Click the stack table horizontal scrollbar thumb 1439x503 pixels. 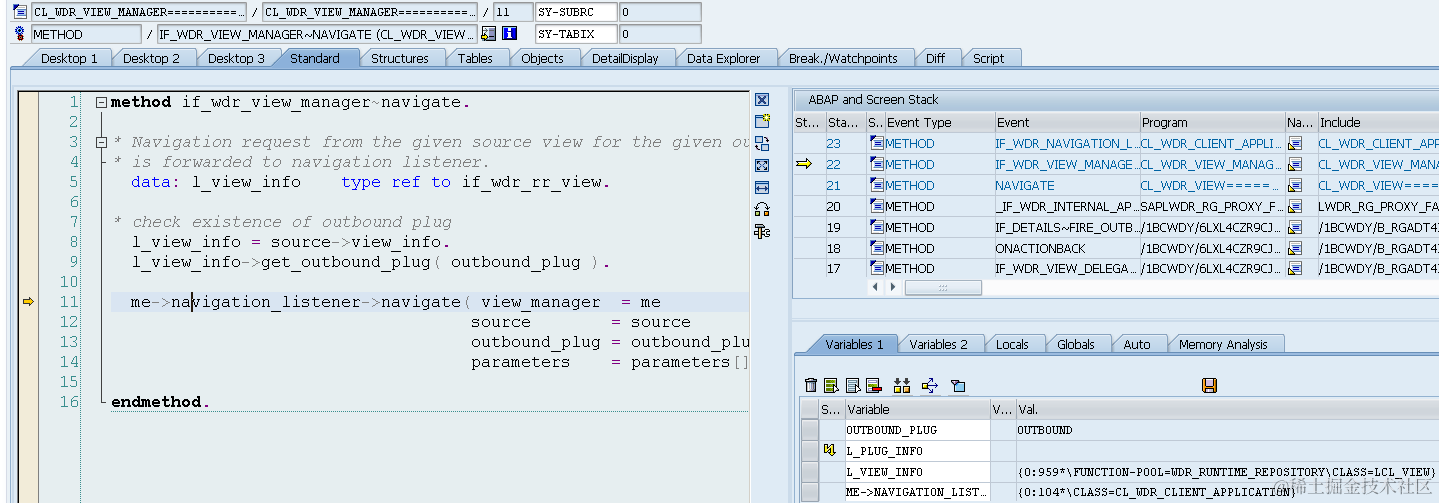tap(942, 287)
